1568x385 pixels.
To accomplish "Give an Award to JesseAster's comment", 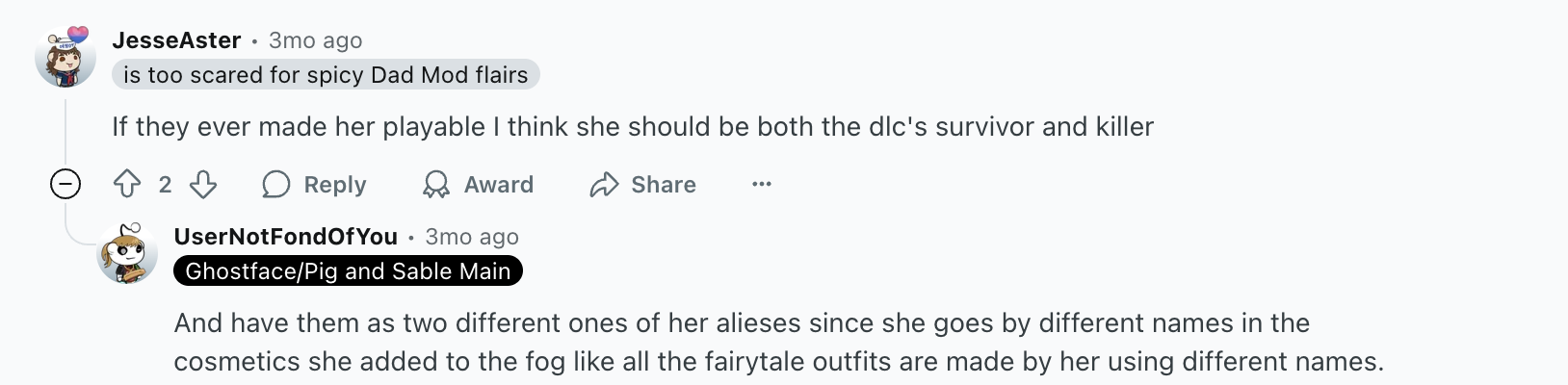I will (x=479, y=184).
